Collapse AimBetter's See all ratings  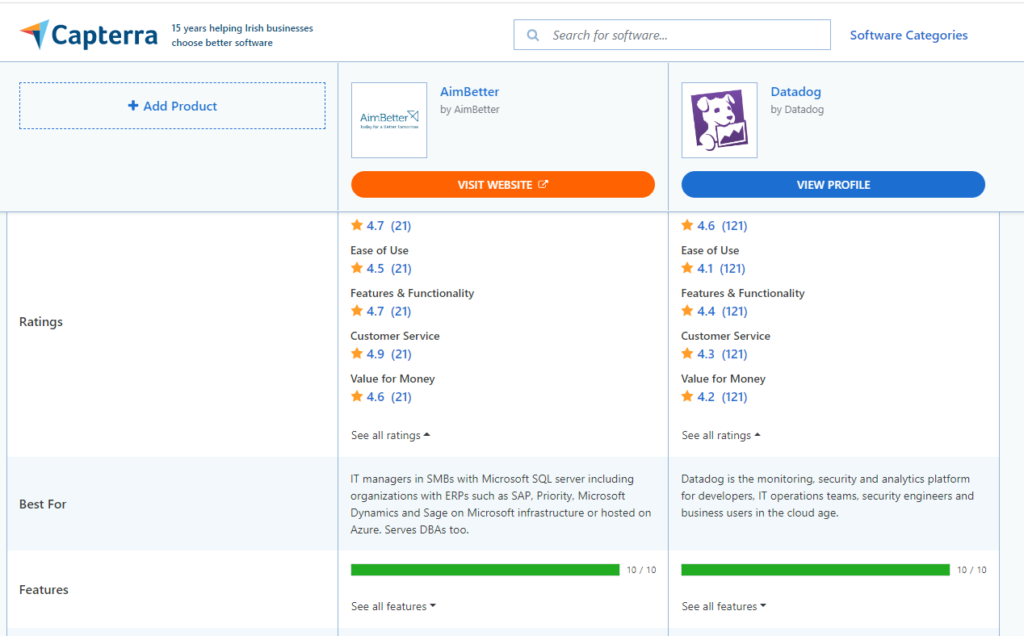pyautogui.click(x=391, y=435)
